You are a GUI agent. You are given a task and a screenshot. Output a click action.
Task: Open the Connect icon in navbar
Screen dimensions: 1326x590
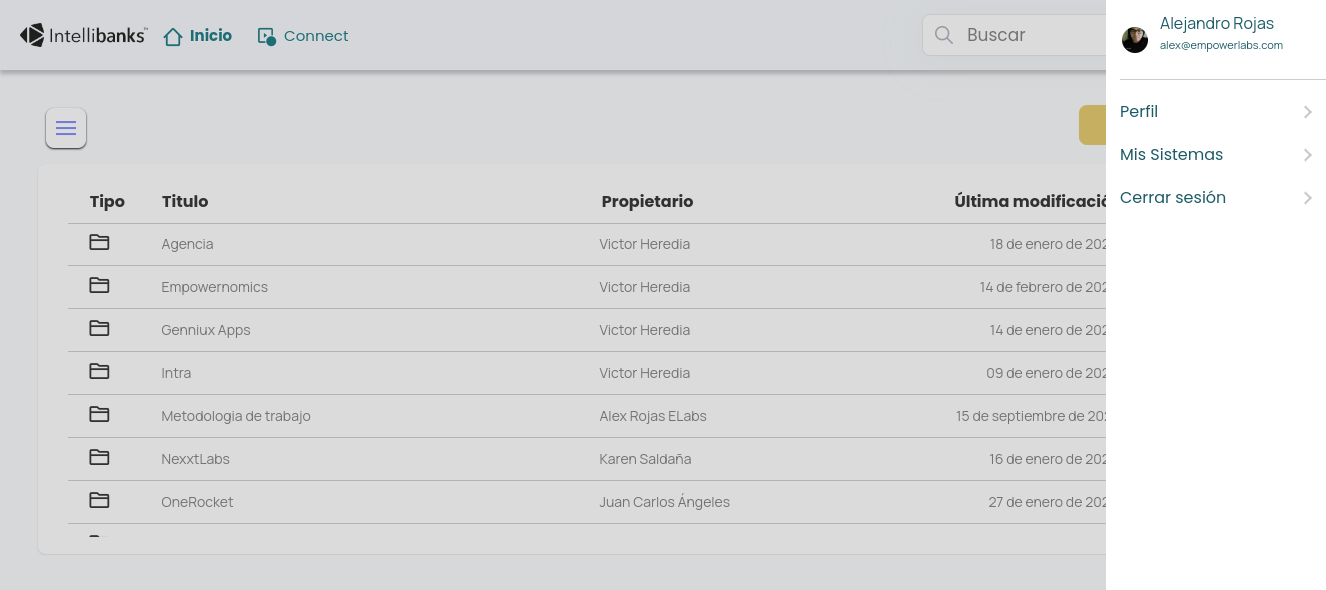coord(266,36)
